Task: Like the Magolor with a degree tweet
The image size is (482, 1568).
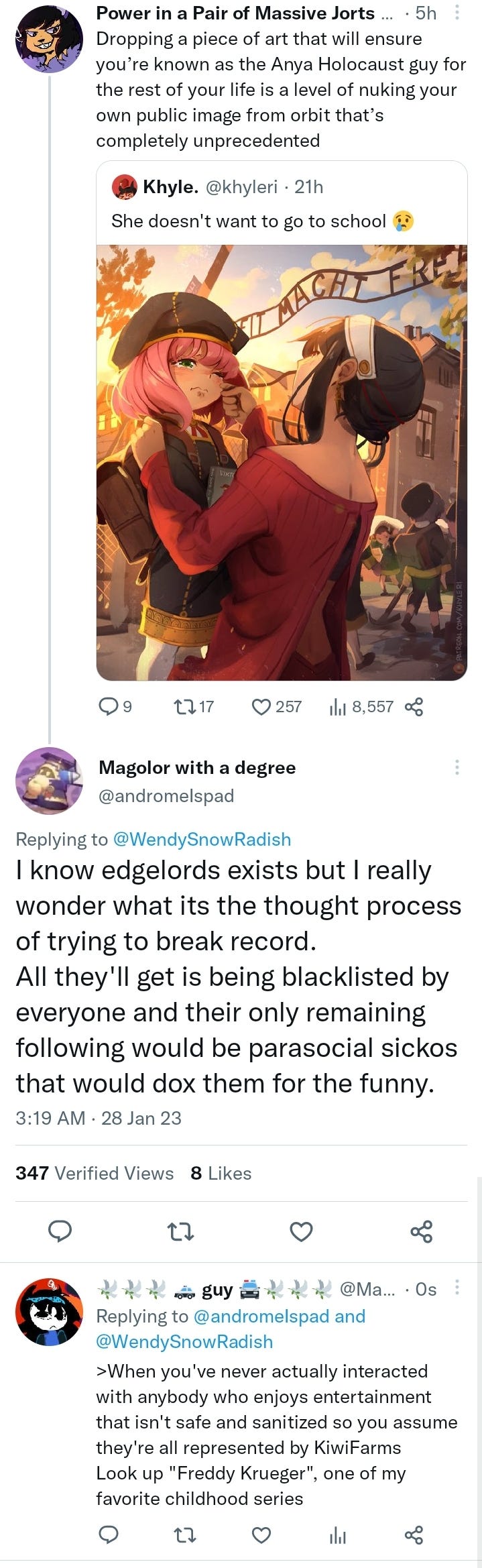Action: pyautogui.click(x=301, y=1231)
